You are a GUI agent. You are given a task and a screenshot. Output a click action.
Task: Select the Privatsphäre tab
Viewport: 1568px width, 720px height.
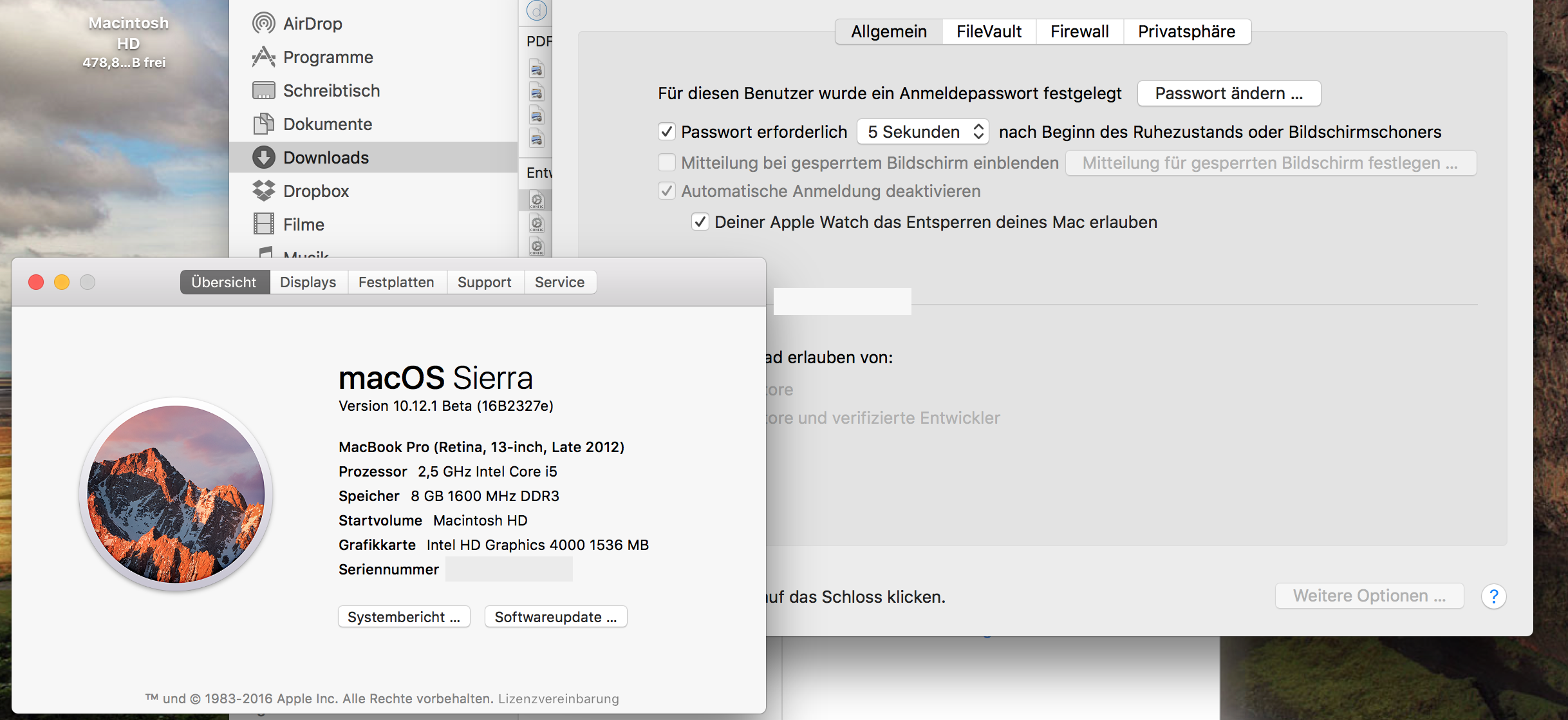[x=1186, y=32]
